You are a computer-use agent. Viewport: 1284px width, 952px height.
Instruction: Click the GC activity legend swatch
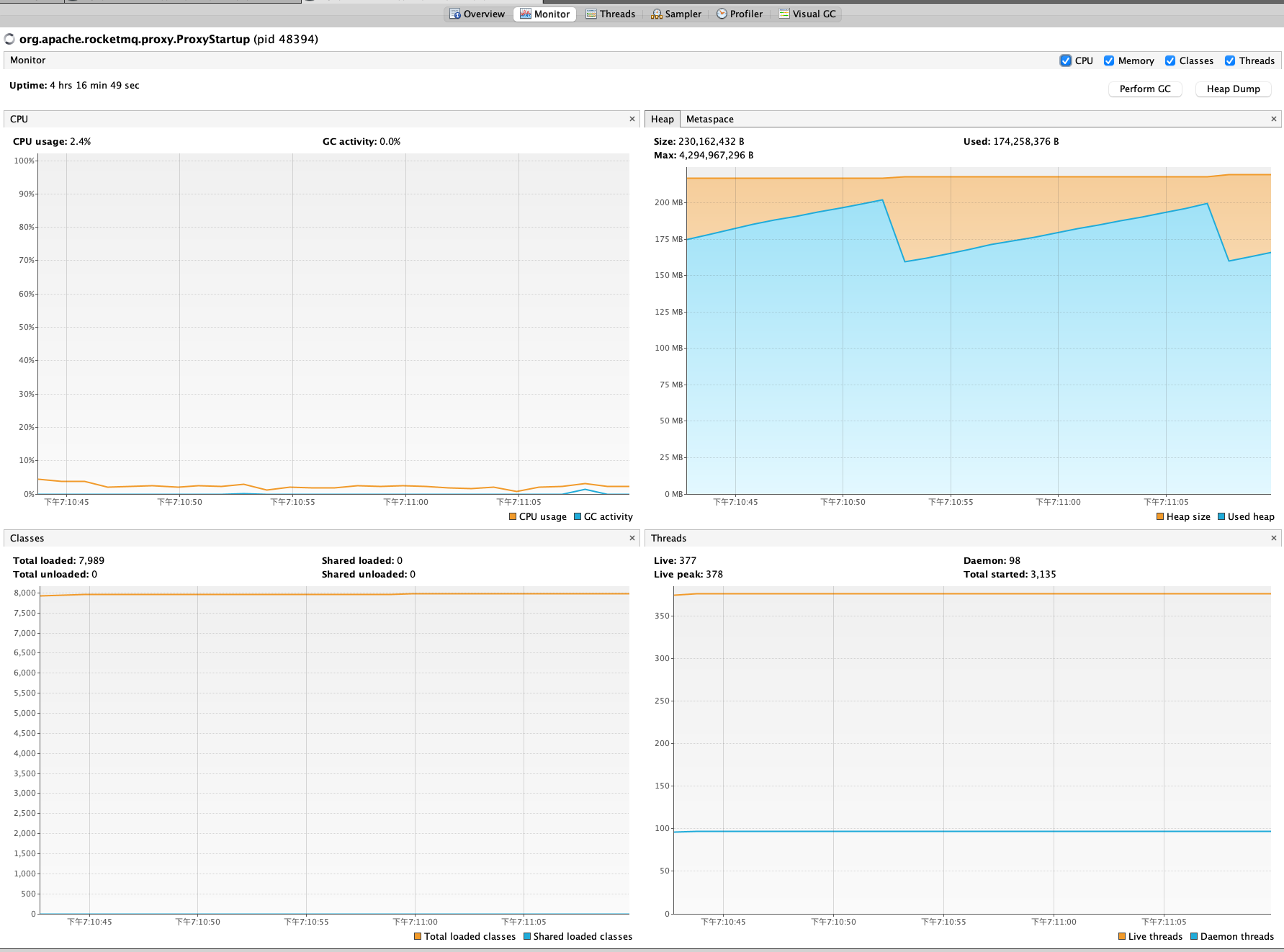coord(578,516)
